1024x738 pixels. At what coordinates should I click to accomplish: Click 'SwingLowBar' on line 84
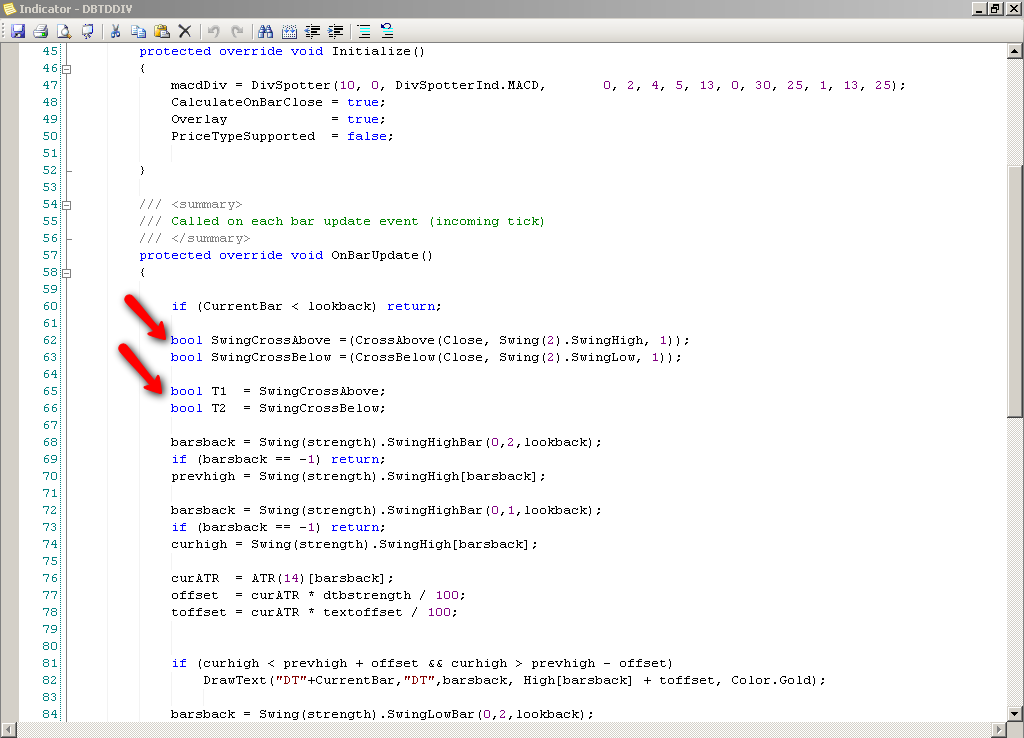(431, 713)
